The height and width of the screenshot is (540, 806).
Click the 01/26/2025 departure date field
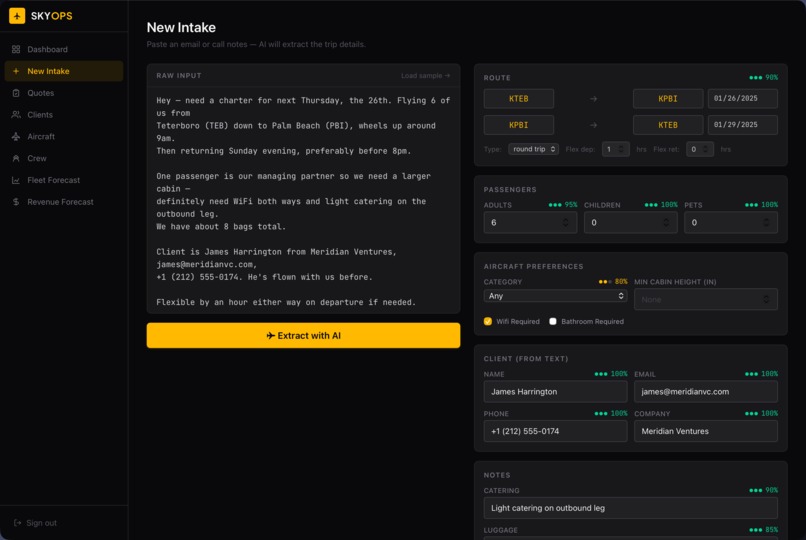(x=742, y=99)
